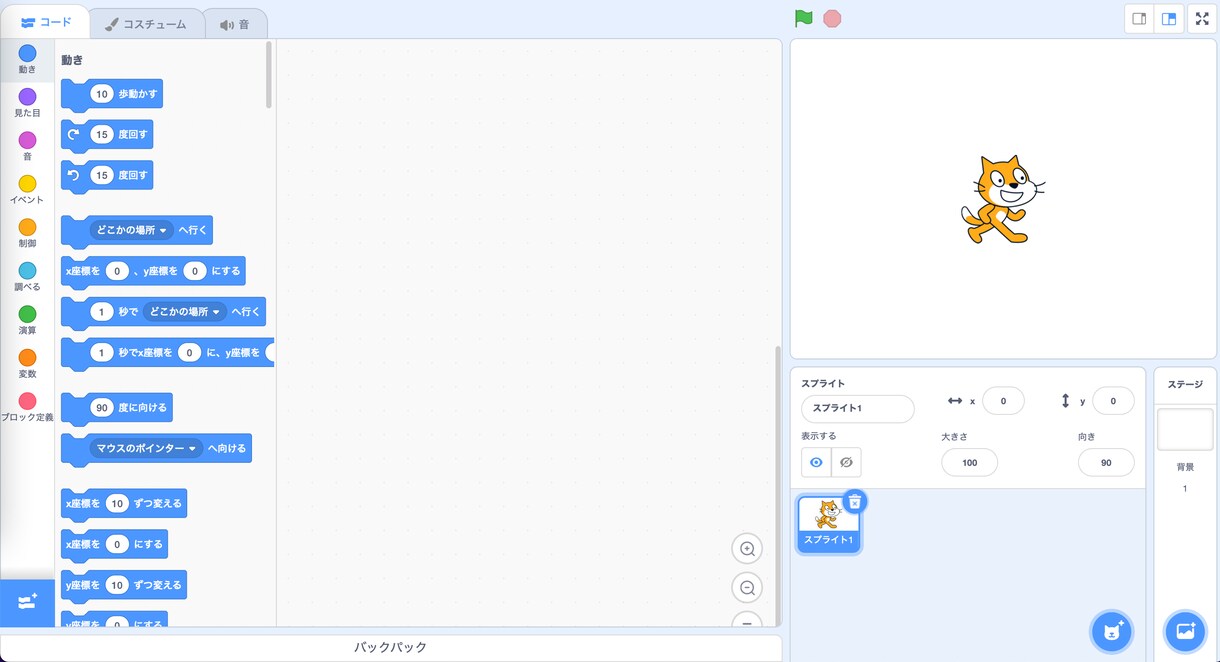The height and width of the screenshot is (662, 1220).
Task: Click the block palette scrollbar
Action: point(268,74)
